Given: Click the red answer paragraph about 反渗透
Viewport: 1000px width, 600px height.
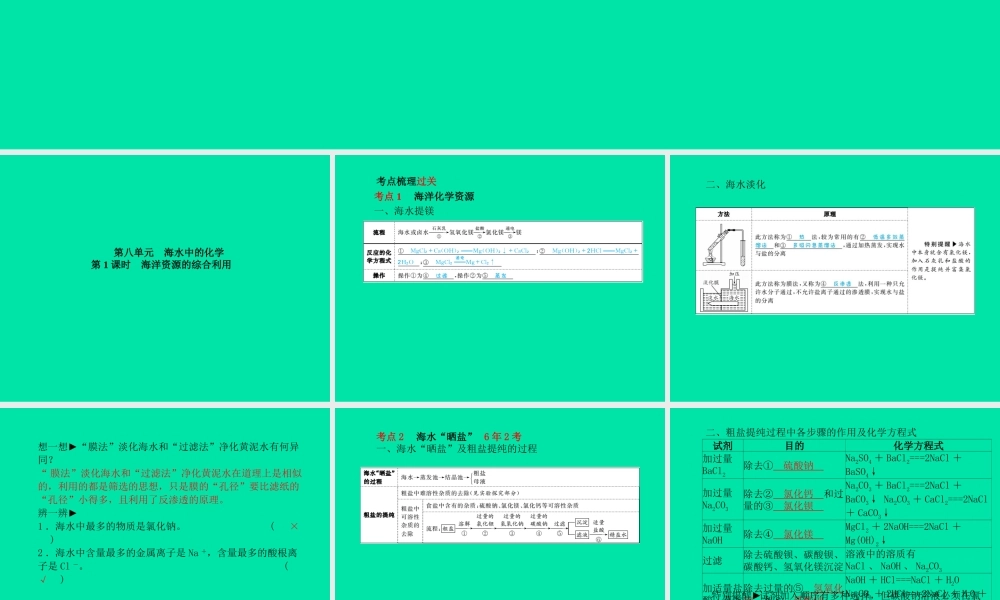Looking at the screenshot, I should 170,487.
